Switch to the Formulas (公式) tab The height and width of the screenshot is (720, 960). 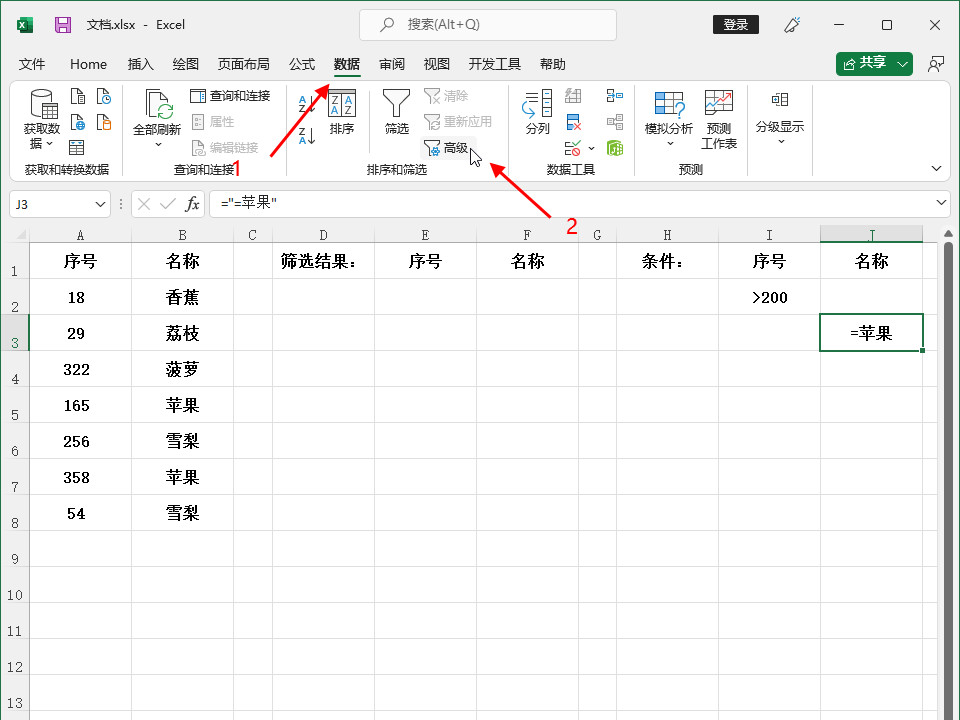[302, 64]
